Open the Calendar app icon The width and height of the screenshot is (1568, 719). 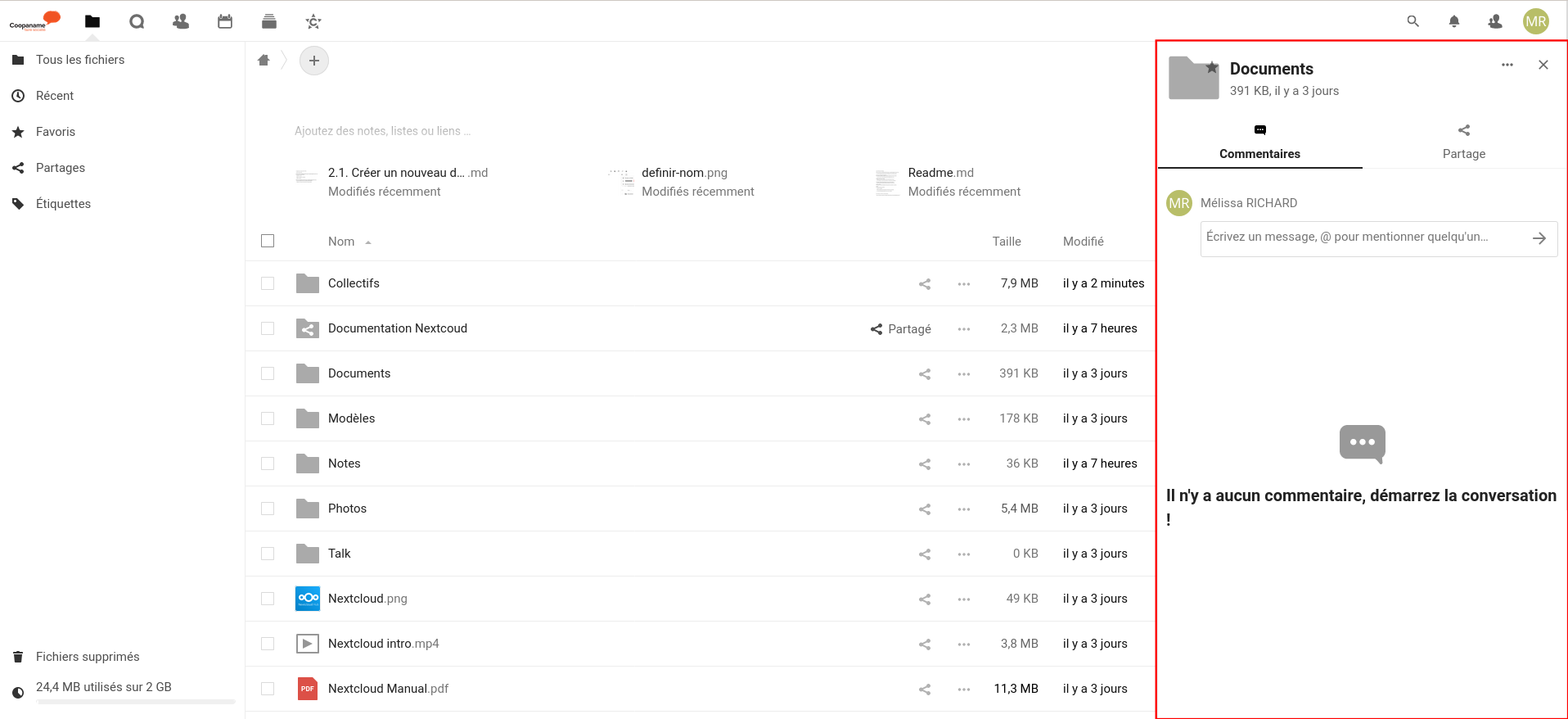pos(225,22)
